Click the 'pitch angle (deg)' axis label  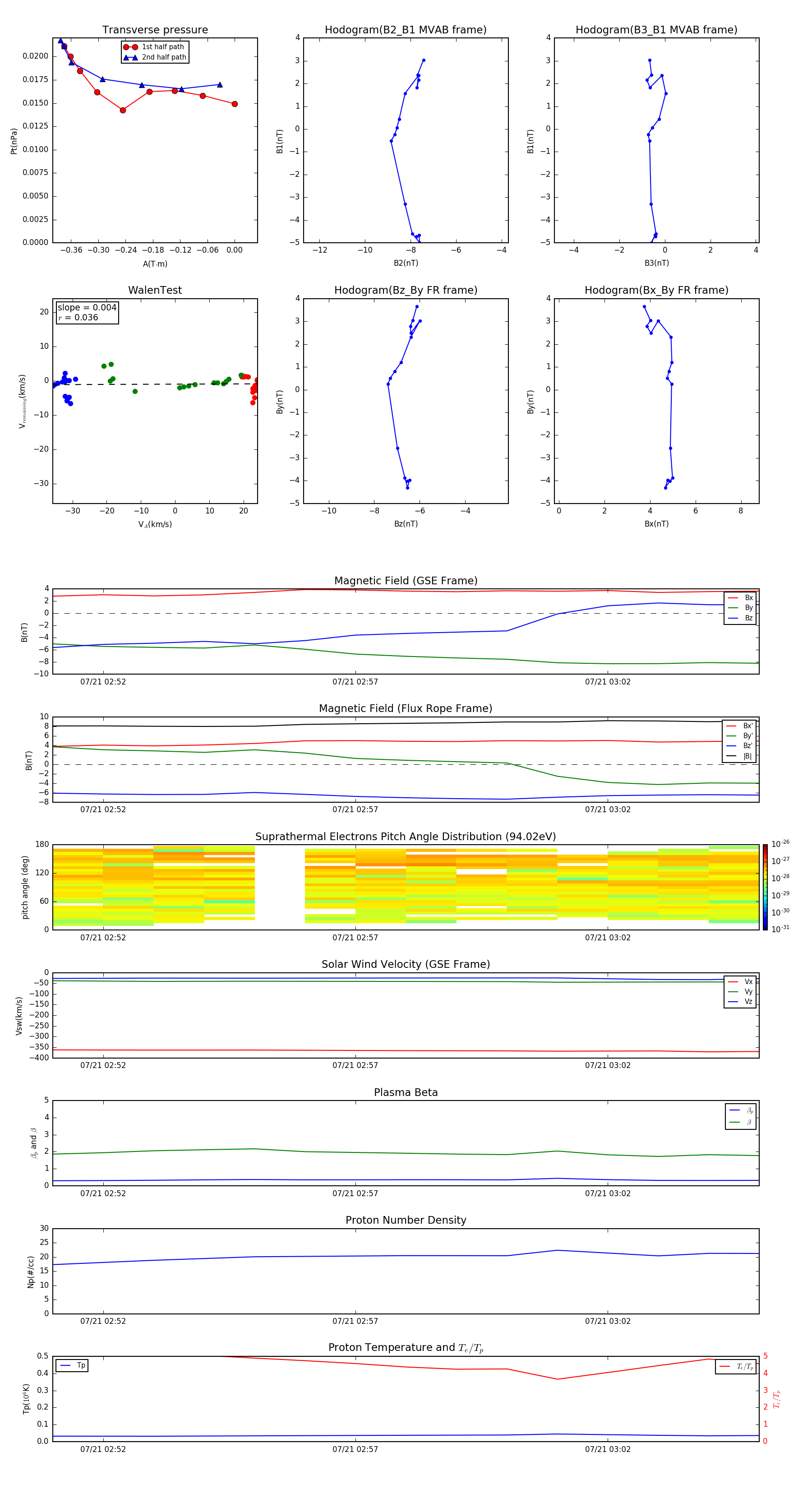click(x=25, y=887)
